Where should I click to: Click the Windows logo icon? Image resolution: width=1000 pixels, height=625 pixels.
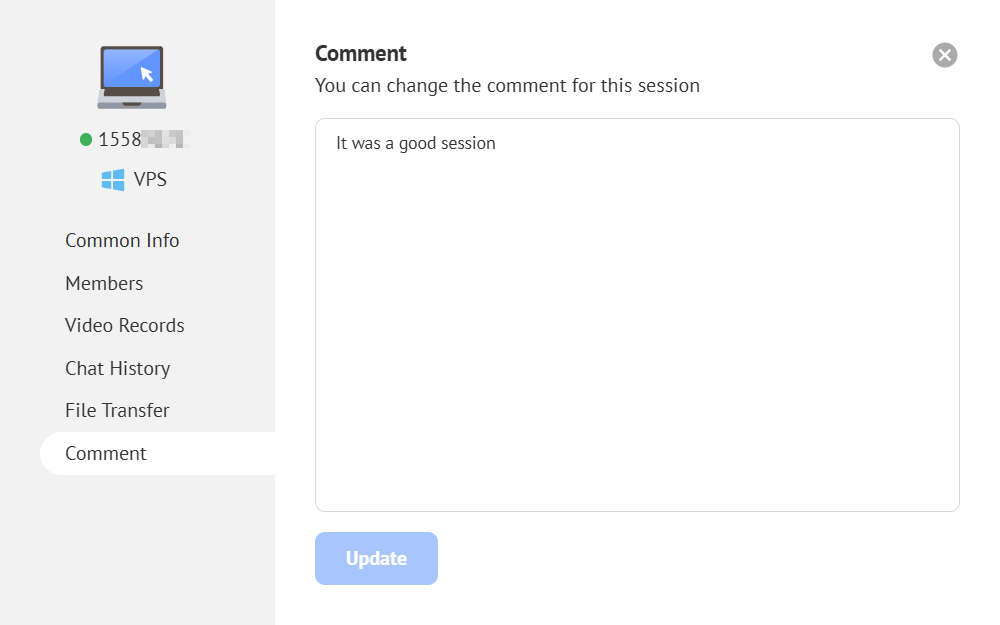click(113, 180)
